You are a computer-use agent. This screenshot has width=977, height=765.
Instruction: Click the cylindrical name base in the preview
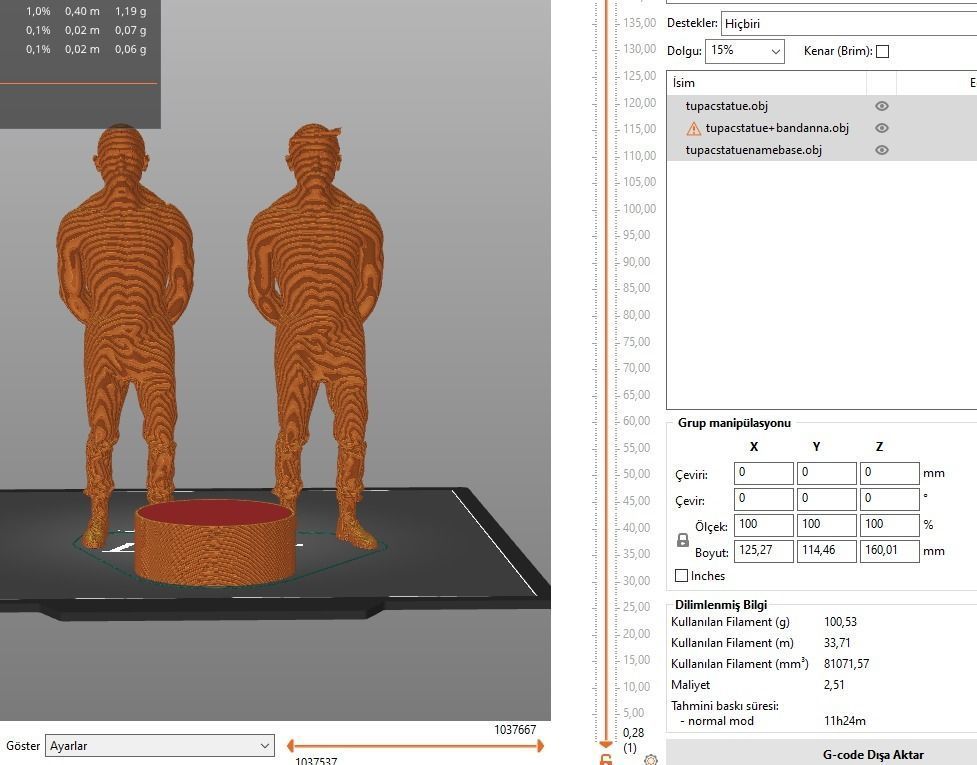(215, 541)
